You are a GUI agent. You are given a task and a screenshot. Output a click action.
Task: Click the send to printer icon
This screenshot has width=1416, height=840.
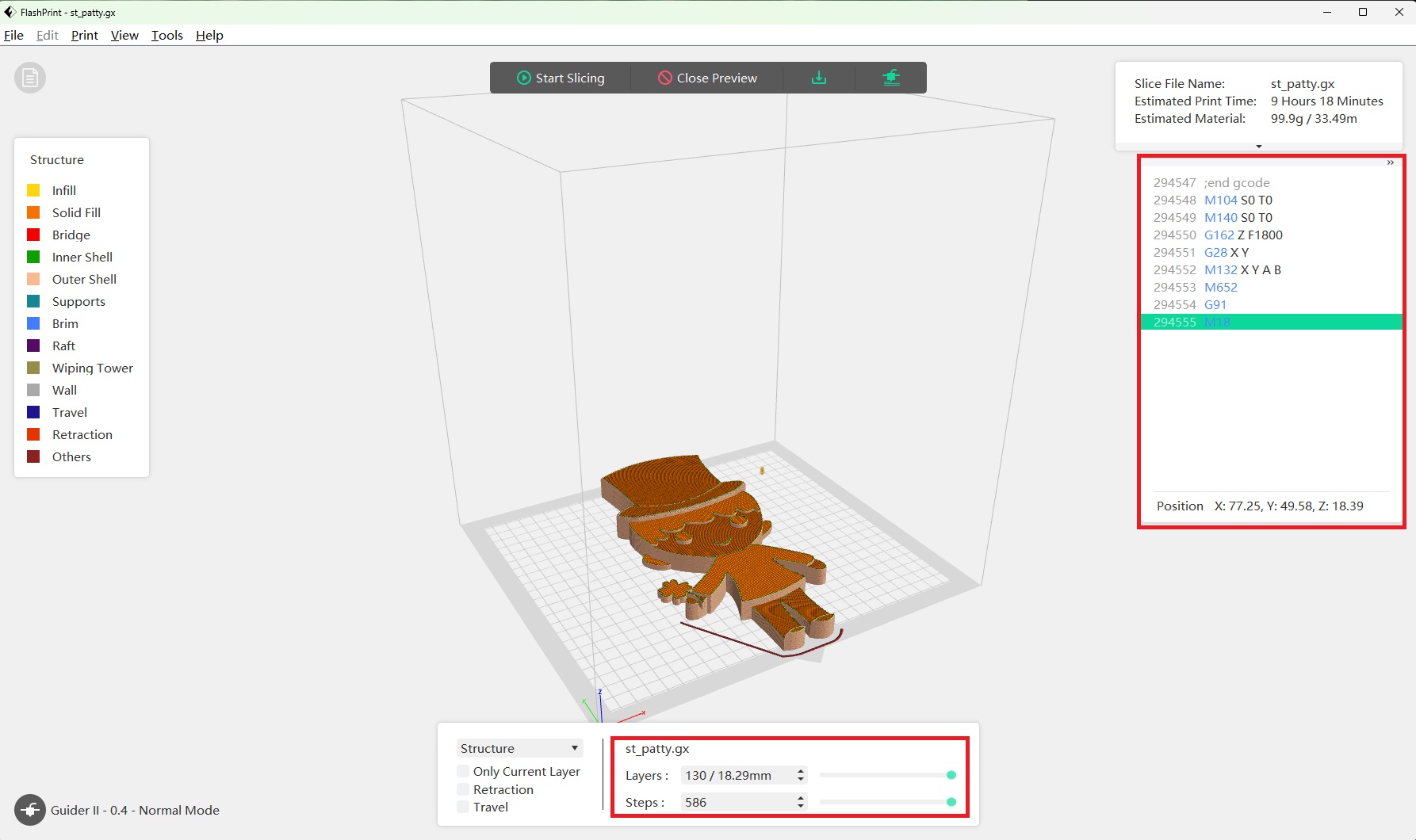tap(891, 78)
